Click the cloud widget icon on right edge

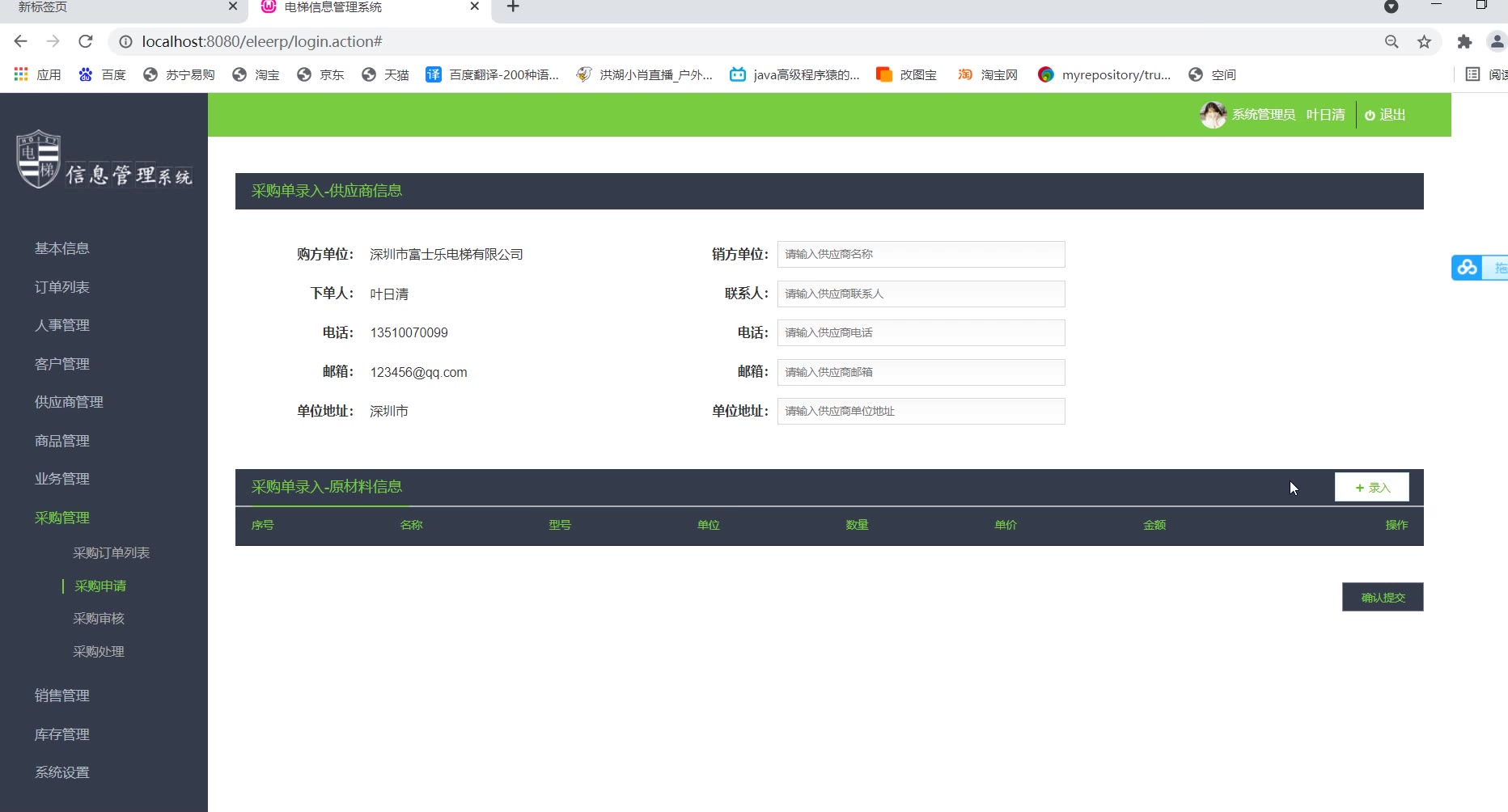[x=1467, y=268]
